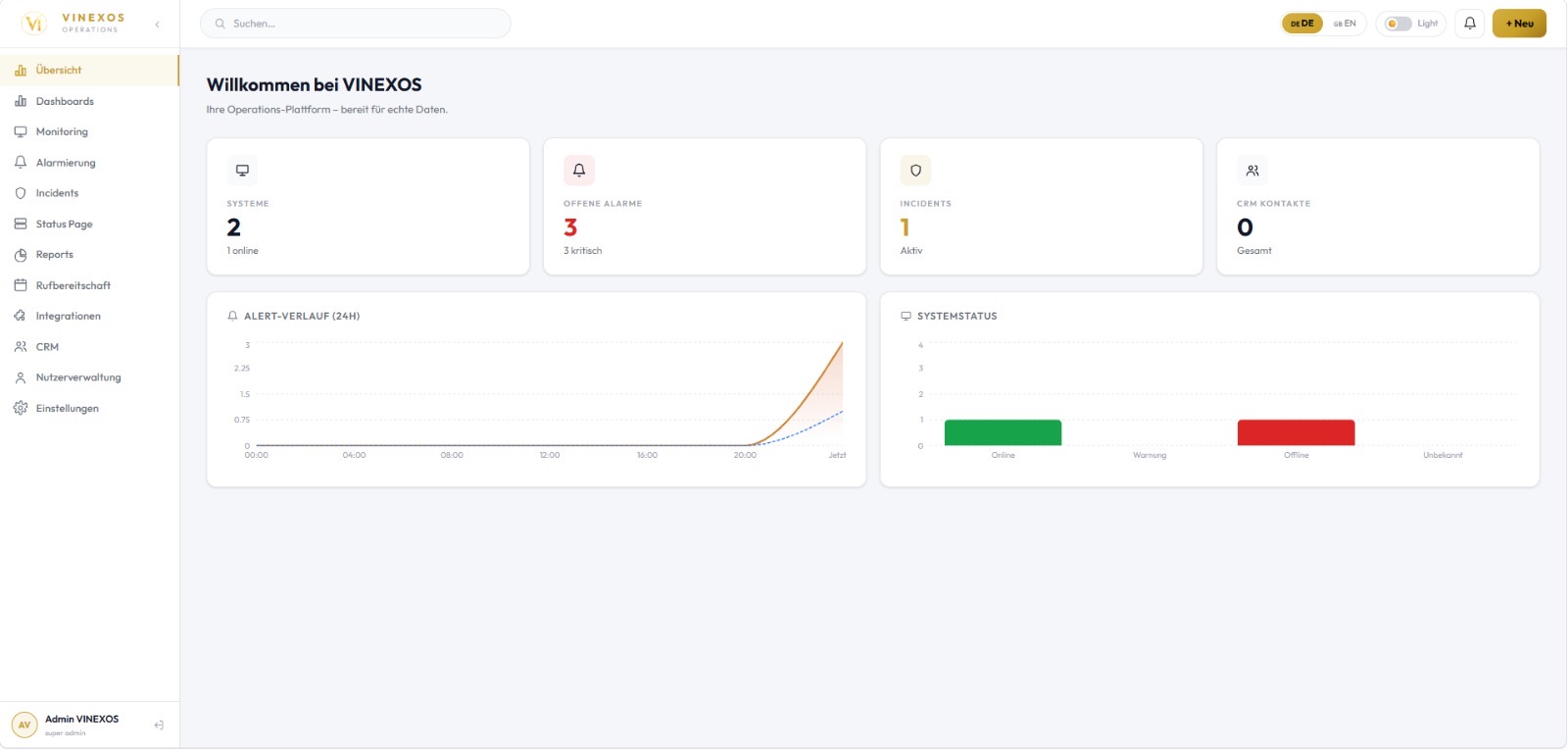Viewport: 1568px width, 751px height.
Task: Click the CRM people icon in sidebar
Action: [x=21, y=347]
